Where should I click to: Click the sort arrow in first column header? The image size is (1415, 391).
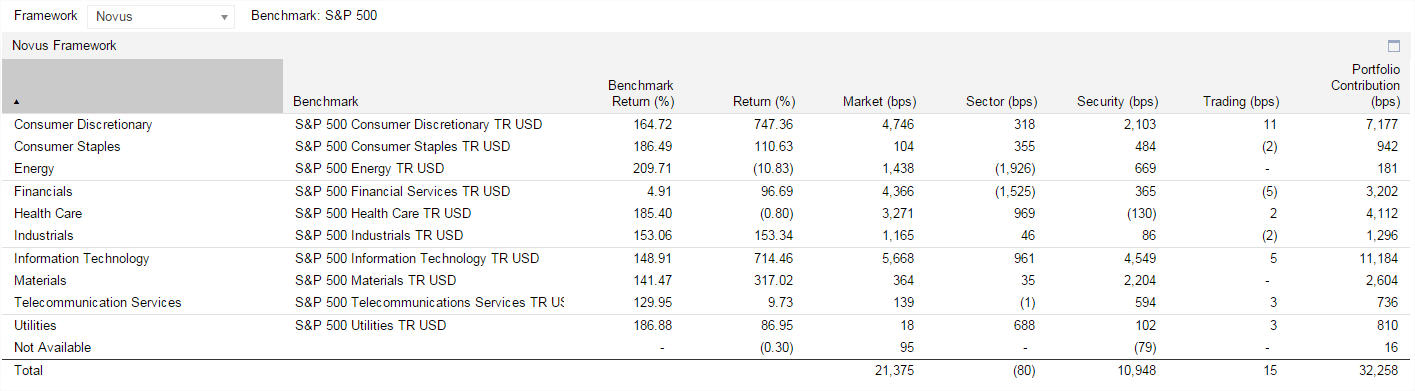coord(17,102)
